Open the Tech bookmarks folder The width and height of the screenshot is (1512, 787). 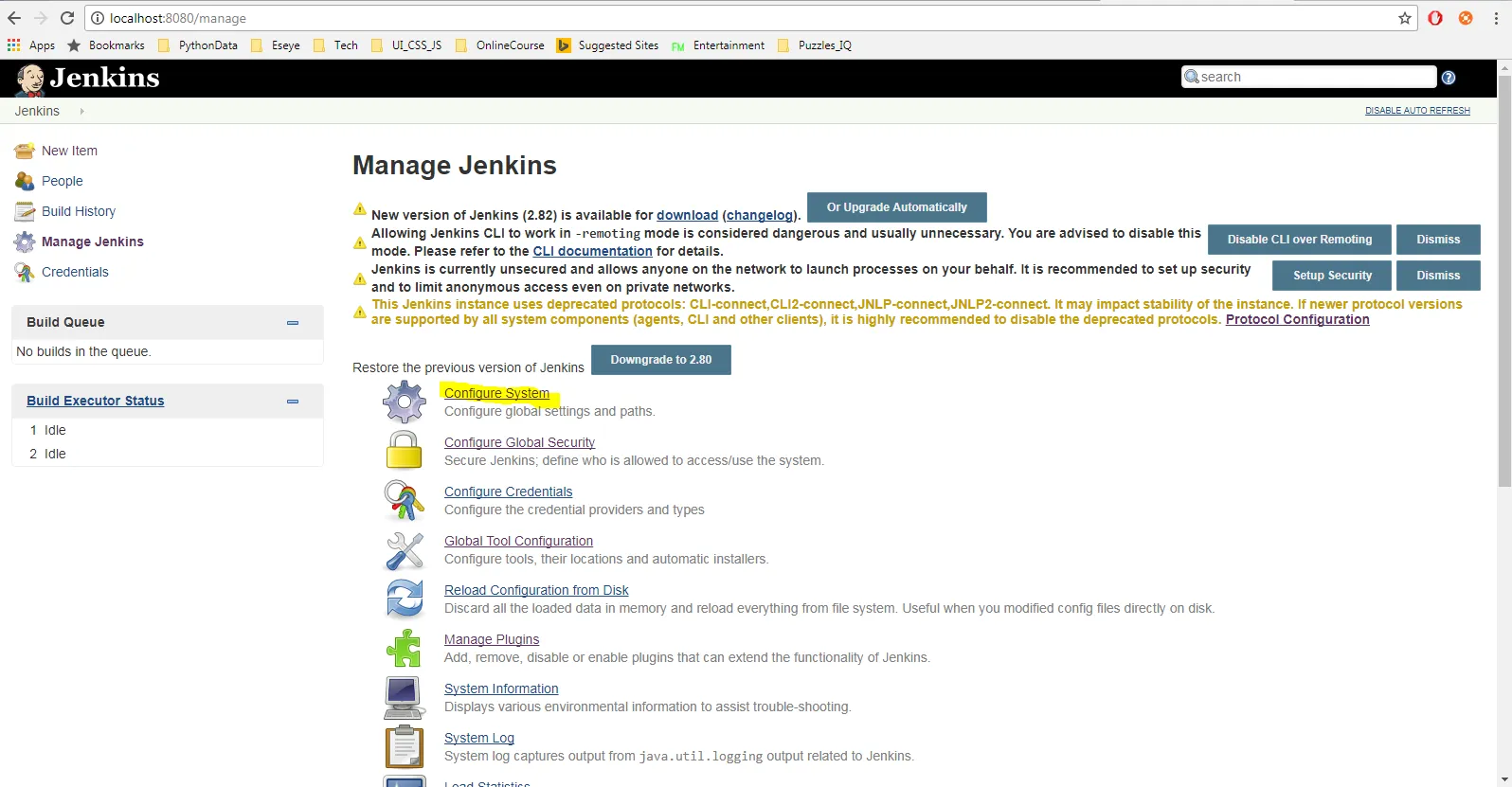(335, 45)
